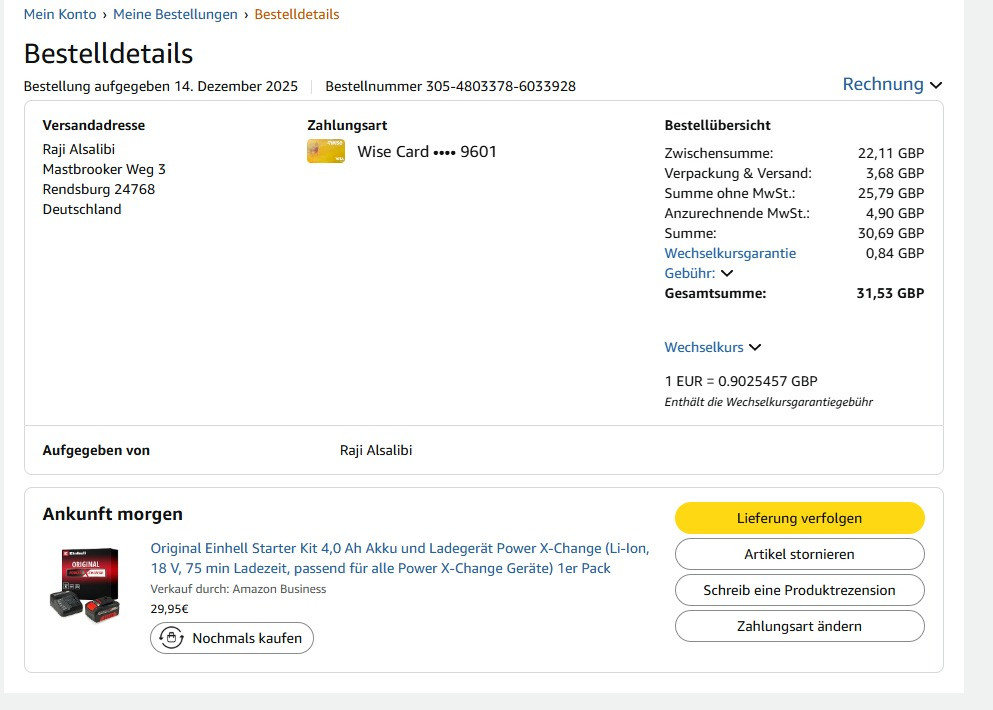Click the order date 14. Dezember 2025
Screen dimensions: 993x710
tap(236, 86)
